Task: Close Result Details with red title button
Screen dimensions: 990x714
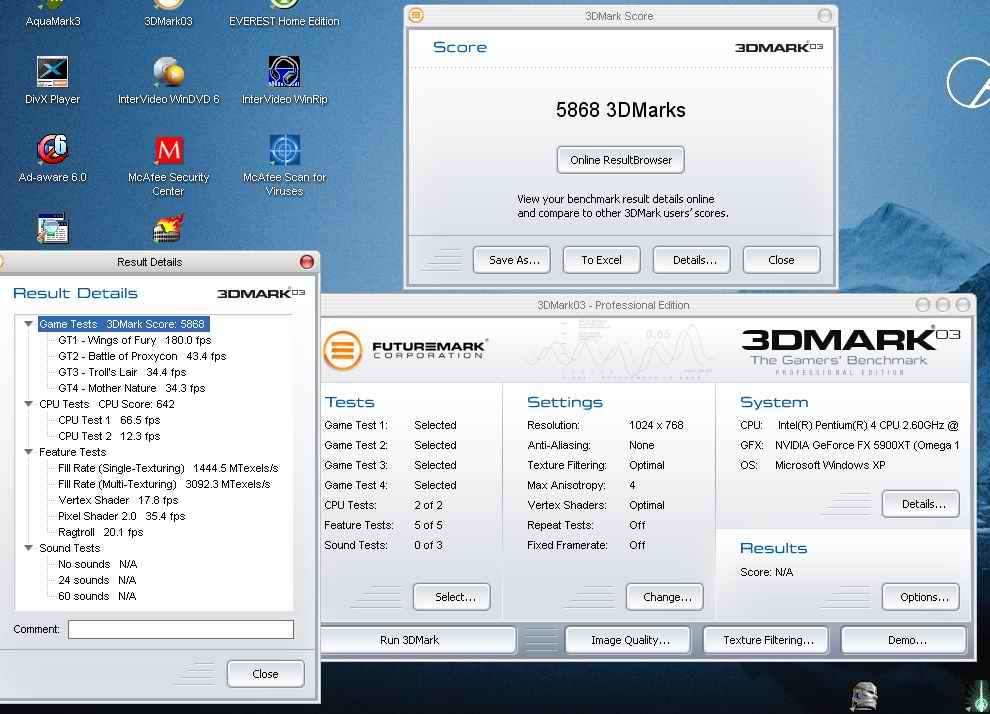Action: click(x=307, y=261)
